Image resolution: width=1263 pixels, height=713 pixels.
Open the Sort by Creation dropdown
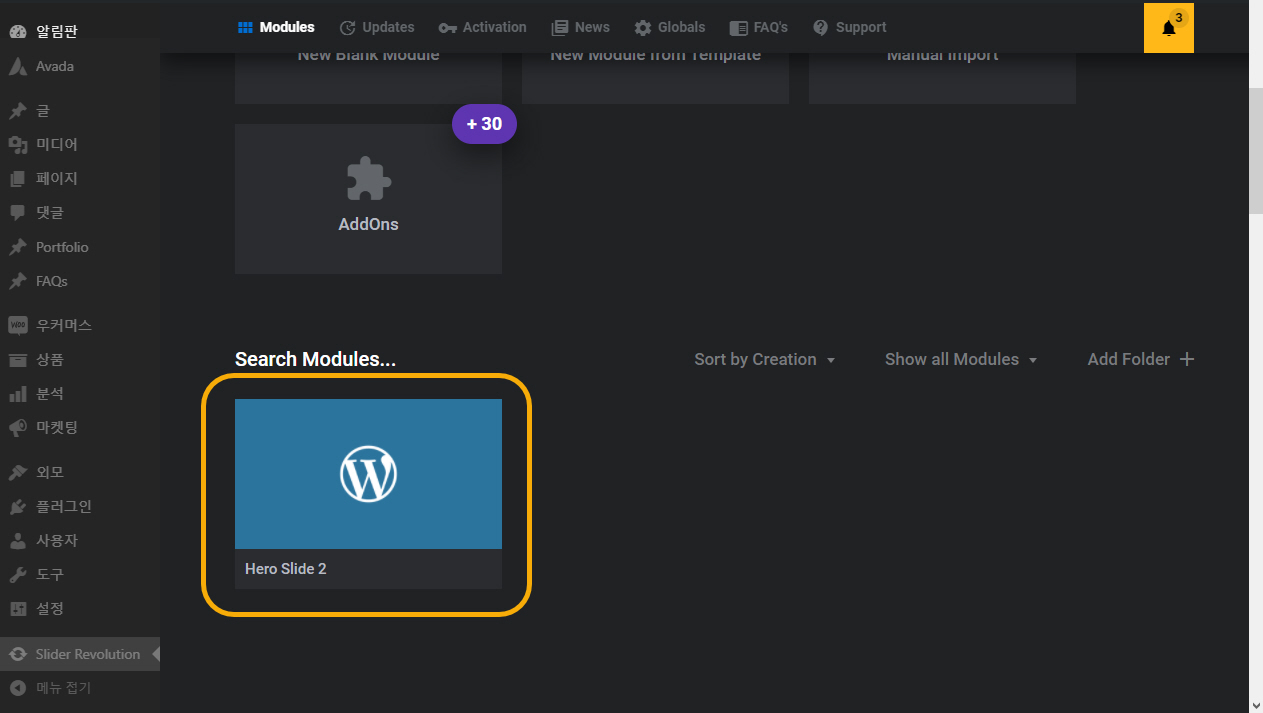[765, 359]
